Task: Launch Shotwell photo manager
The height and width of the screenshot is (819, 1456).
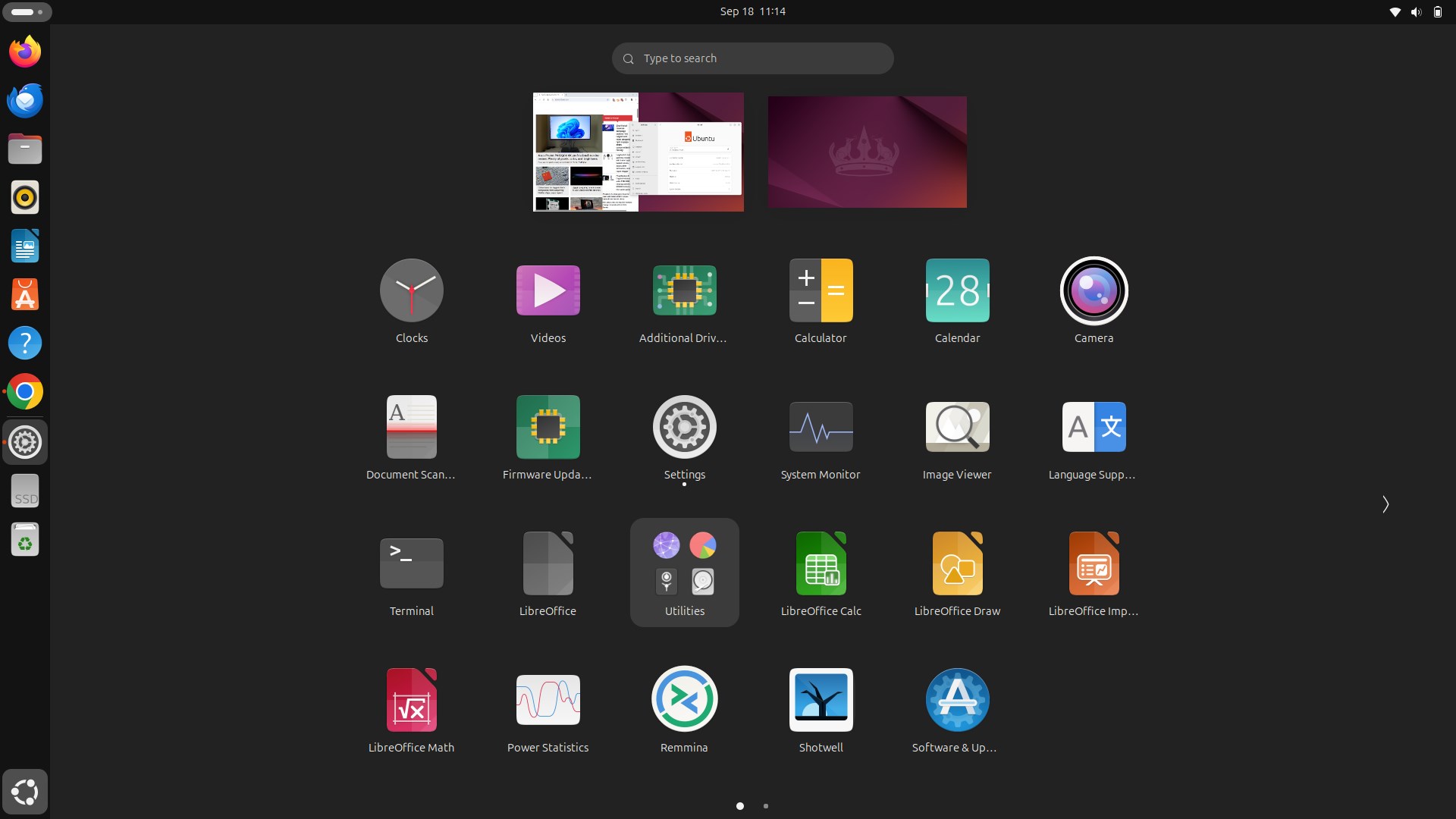Action: pos(821,711)
